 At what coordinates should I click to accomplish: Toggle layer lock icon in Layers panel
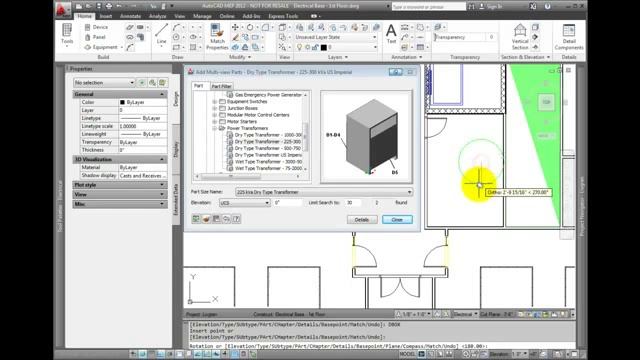coord(315,47)
